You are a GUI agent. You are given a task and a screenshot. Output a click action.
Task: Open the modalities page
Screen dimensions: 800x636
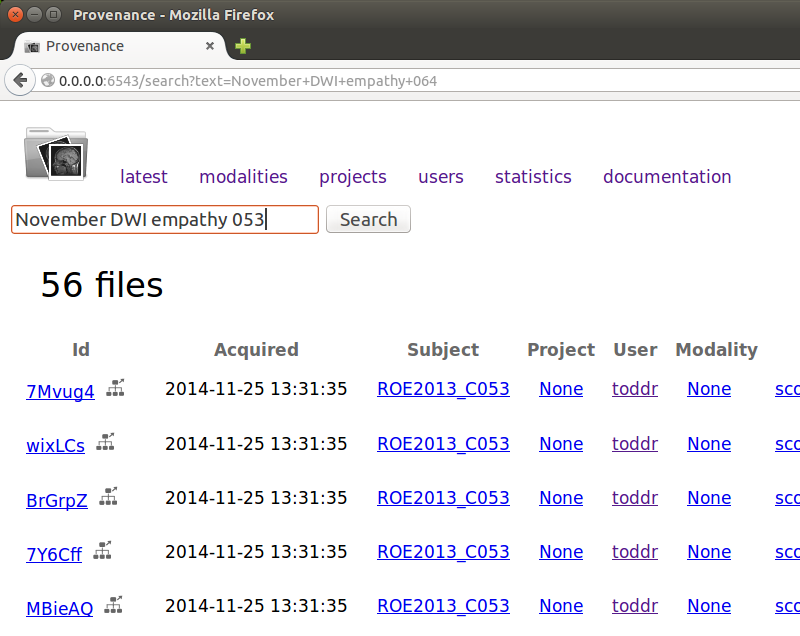pyautogui.click(x=243, y=176)
